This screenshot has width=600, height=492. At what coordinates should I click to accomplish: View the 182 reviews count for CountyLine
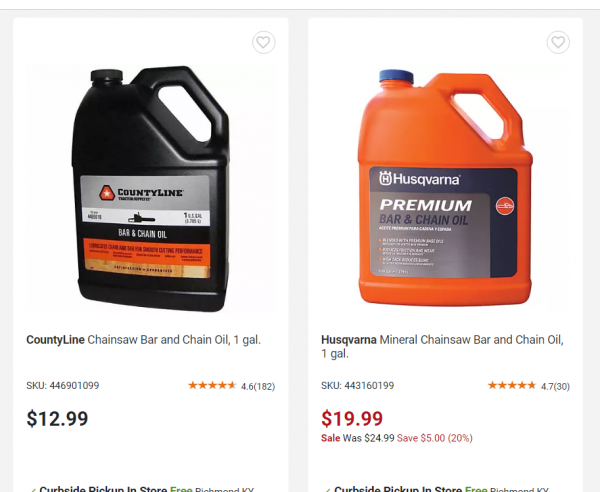point(264,386)
